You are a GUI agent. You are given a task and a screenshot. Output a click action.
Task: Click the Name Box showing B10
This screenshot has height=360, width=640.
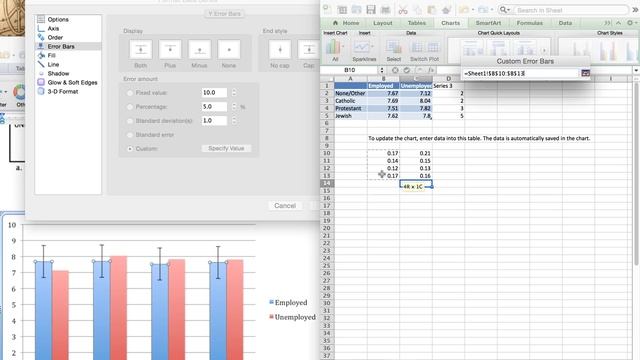350,70
